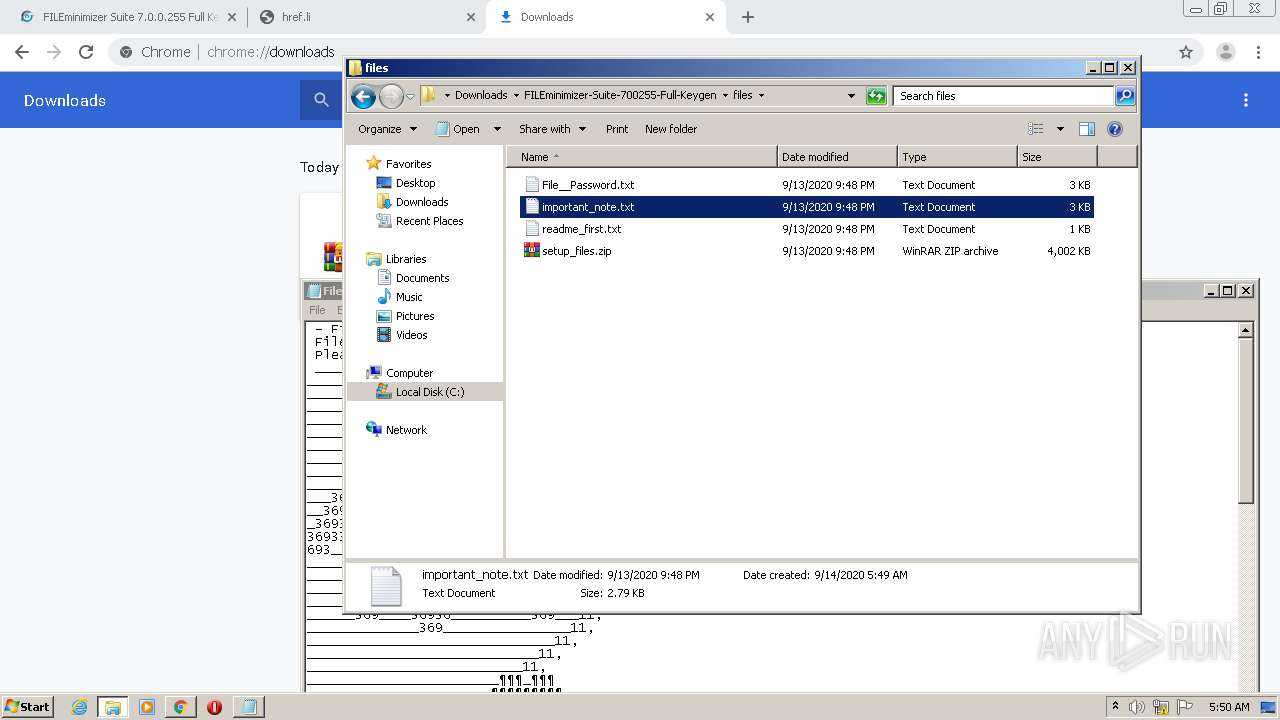Image resolution: width=1280 pixels, height=720 pixels.
Task: Close the Downloads tab in Chrome
Action: click(x=710, y=17)
